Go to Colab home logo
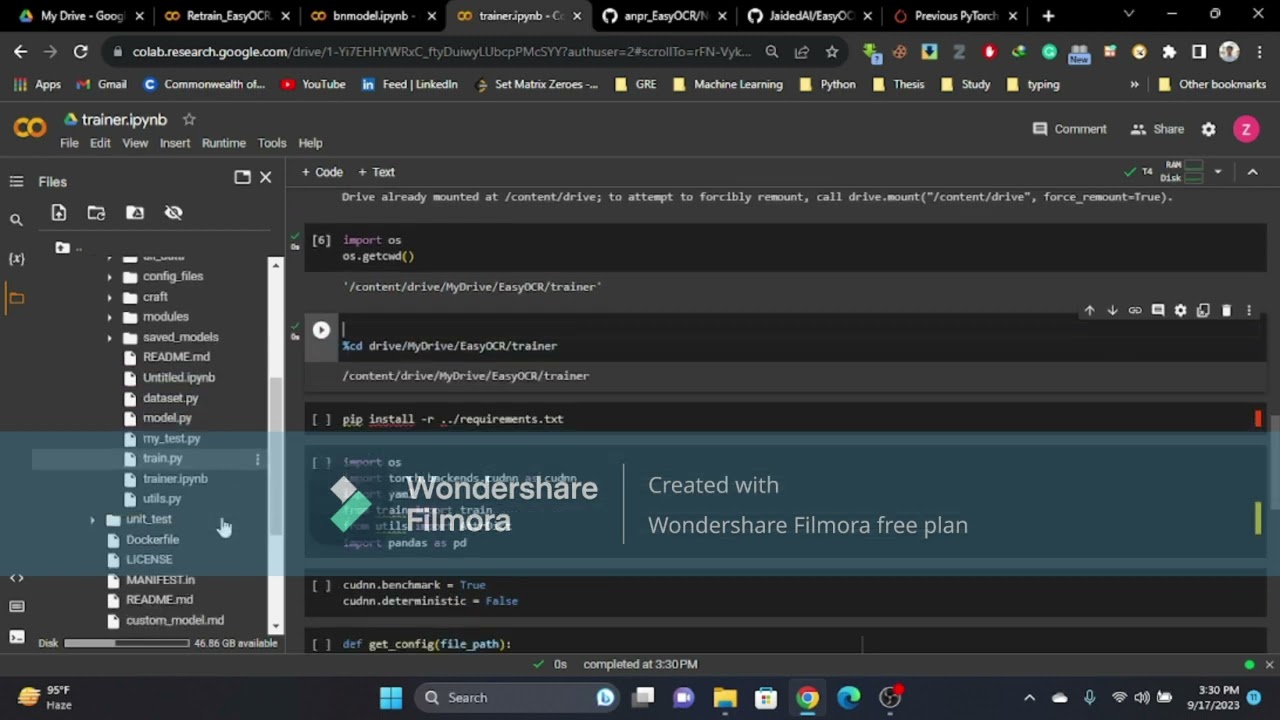The height and width of the screenshot is (720, 1280). click(30, 127)
